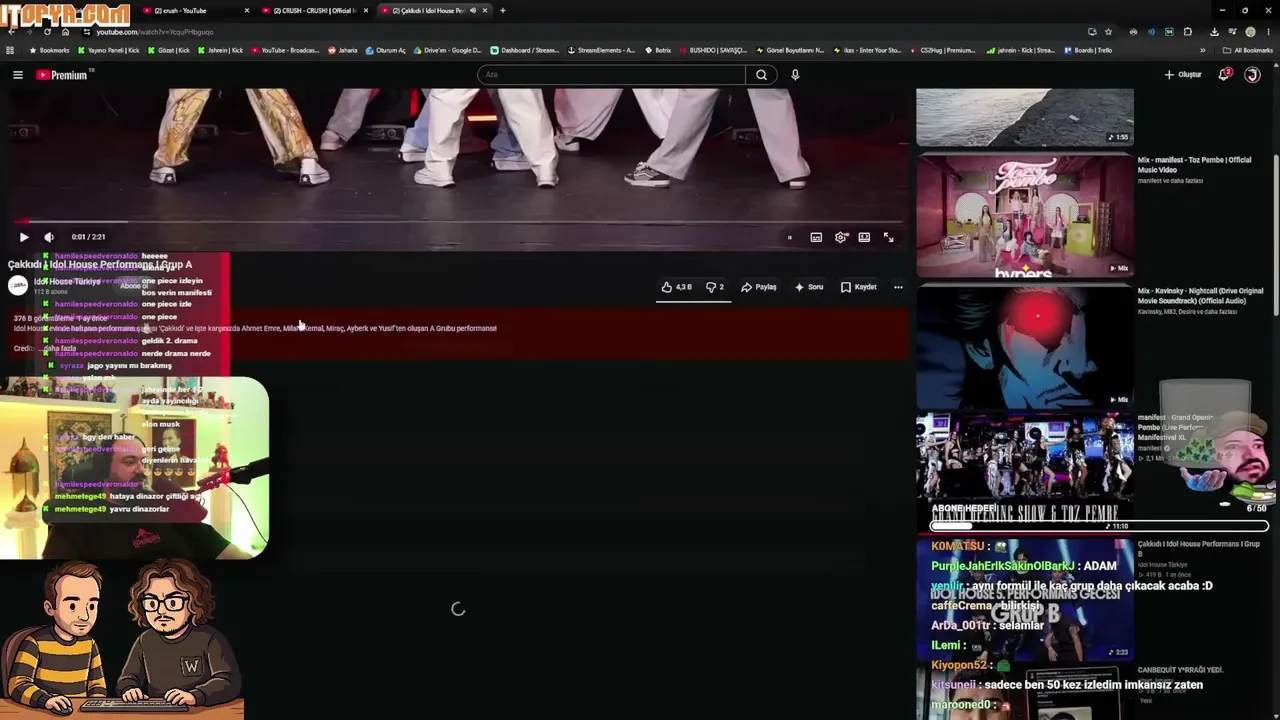Share the video via Paylaş
The height and width of the screenshot is (720, 1280).
tap(759, 287)
